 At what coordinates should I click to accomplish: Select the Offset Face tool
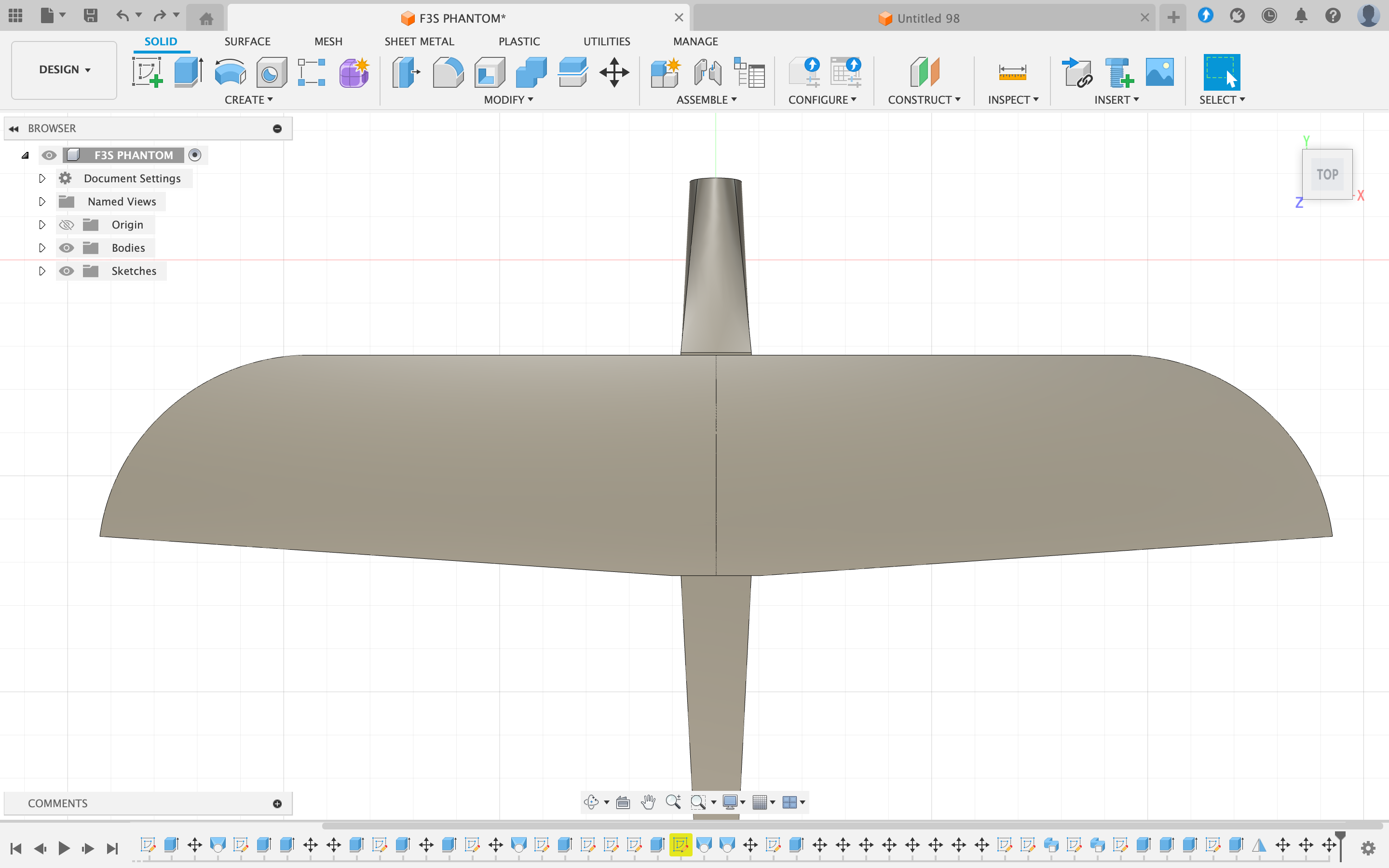tap(572, 72)
